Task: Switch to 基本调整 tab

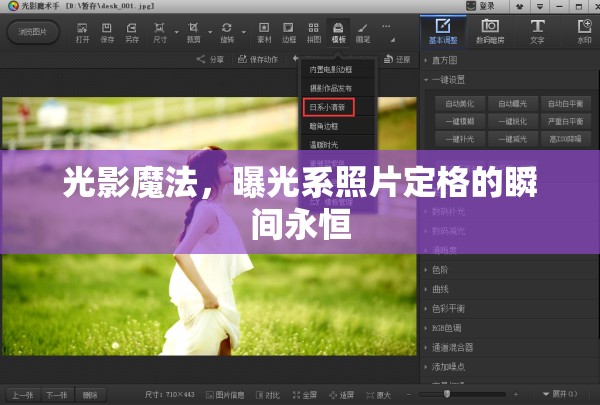Action: (443, 32)
